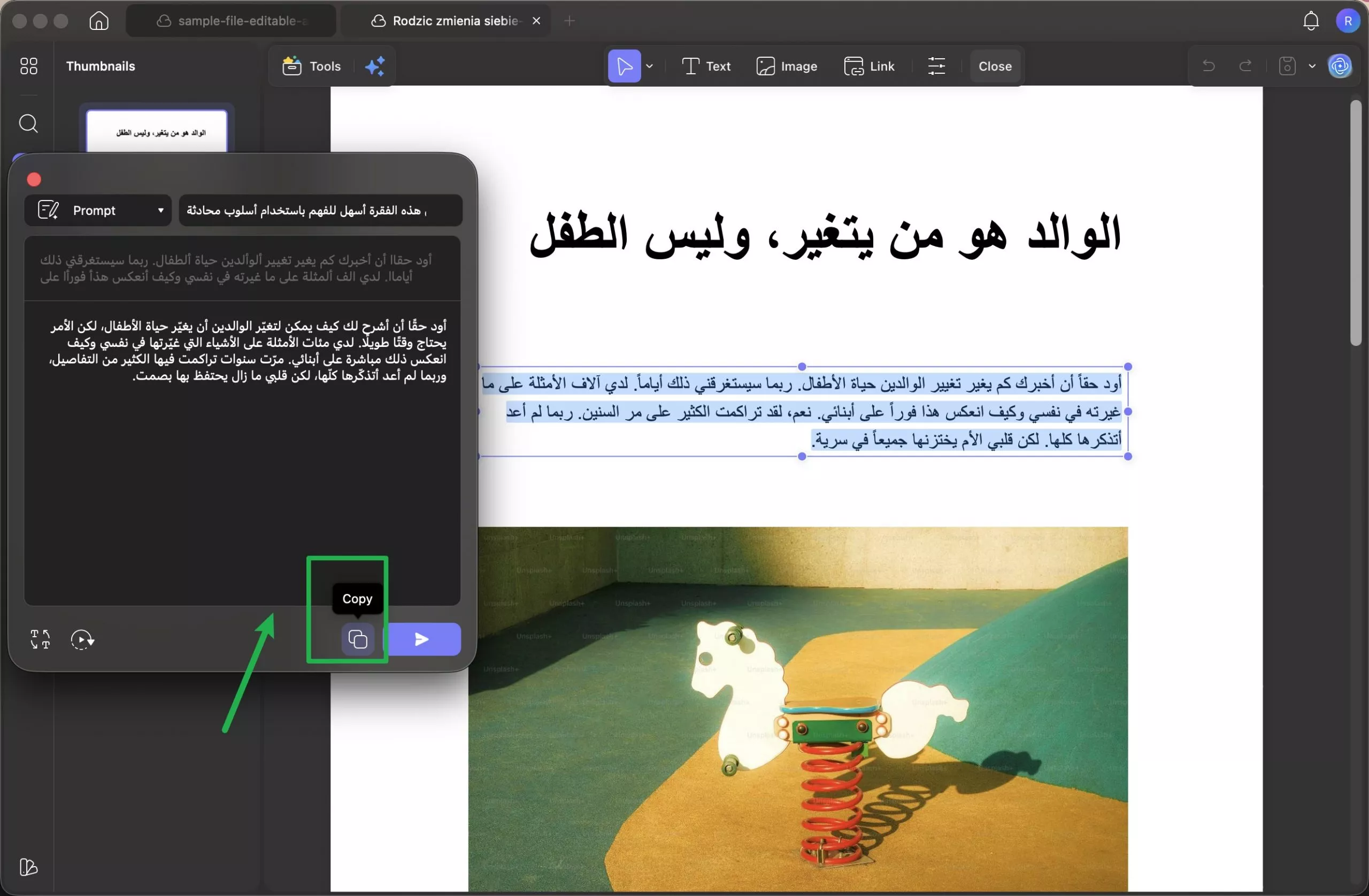Expand the save options chevron
1369x896 pixels.
[1311, 66]
